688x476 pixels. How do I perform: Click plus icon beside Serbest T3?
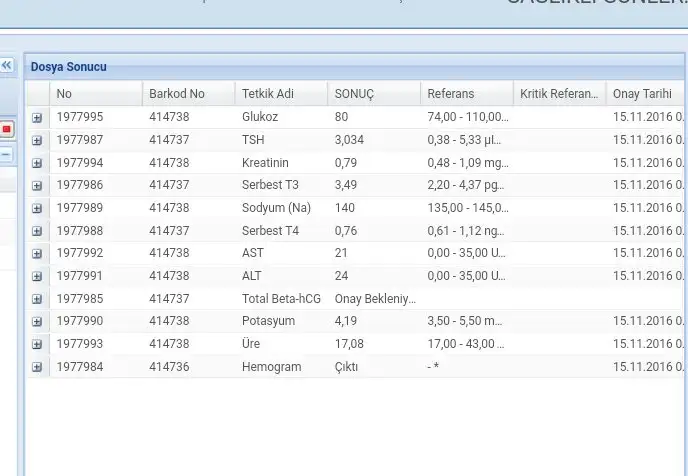coord(37,186)
